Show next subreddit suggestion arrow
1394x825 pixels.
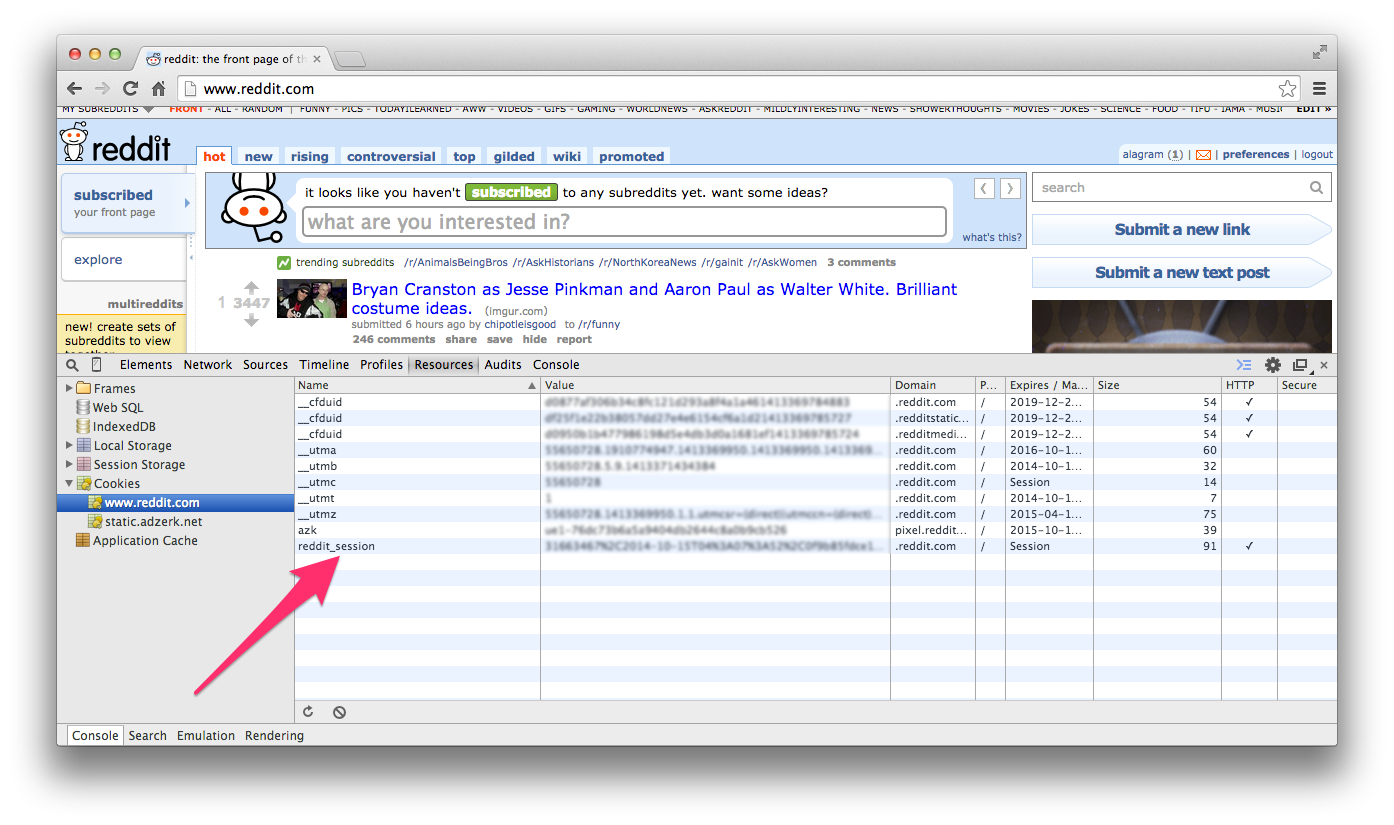1011,188
